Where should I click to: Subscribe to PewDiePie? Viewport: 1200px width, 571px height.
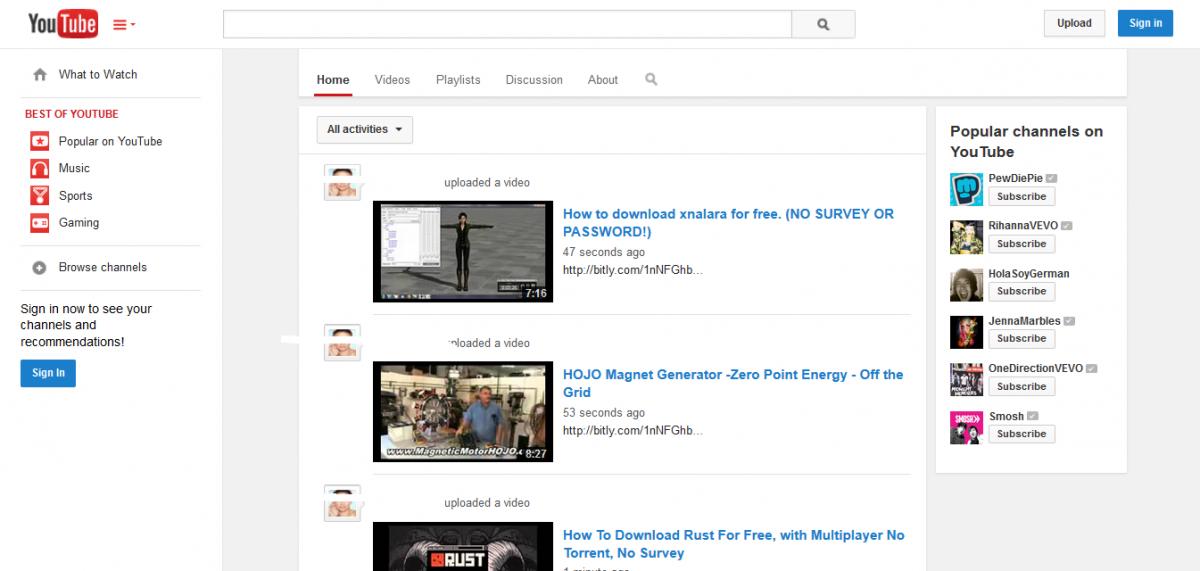1021,197
